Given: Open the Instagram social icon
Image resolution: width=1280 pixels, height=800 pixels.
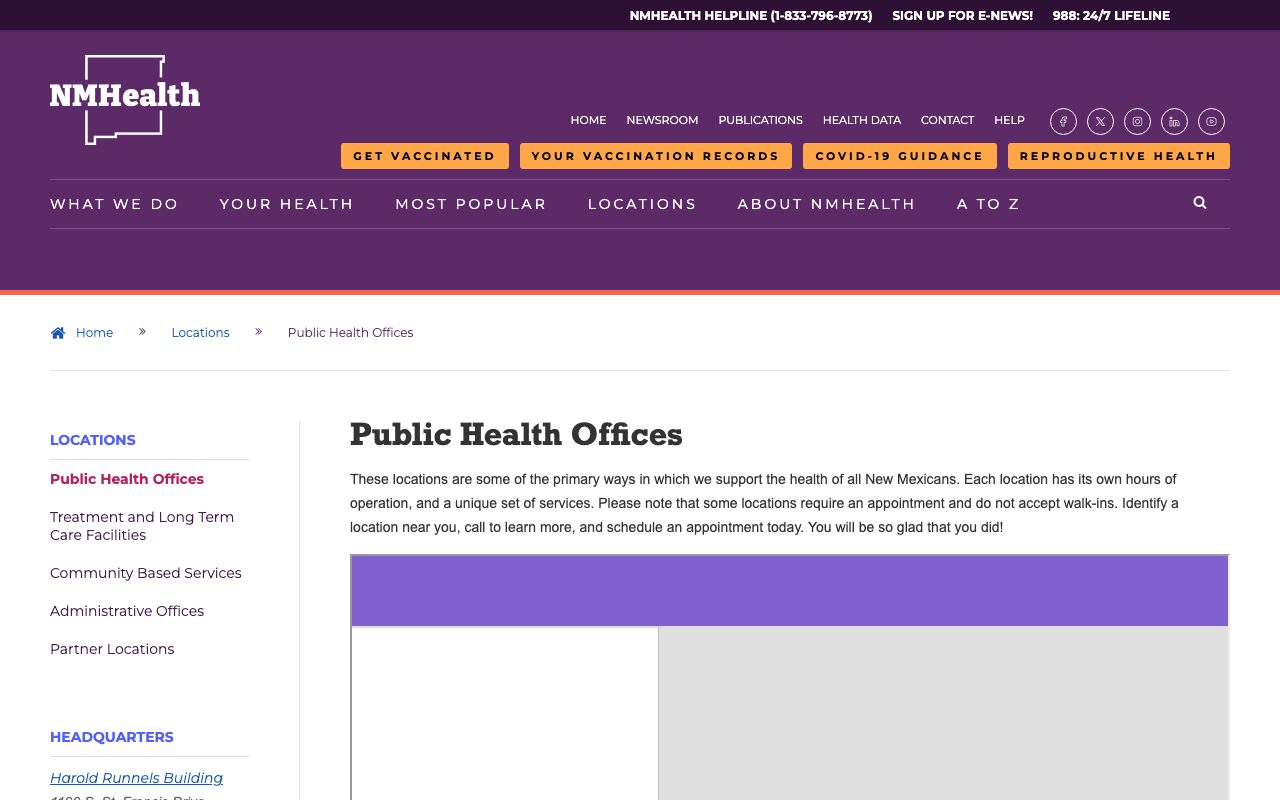Looking at the screenshot, I should click(x=1137, y=121).
